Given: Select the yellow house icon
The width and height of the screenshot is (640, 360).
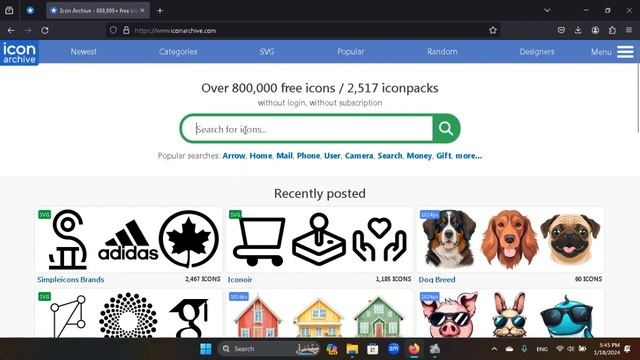Looking at the screenshot, I should [319, 318].
